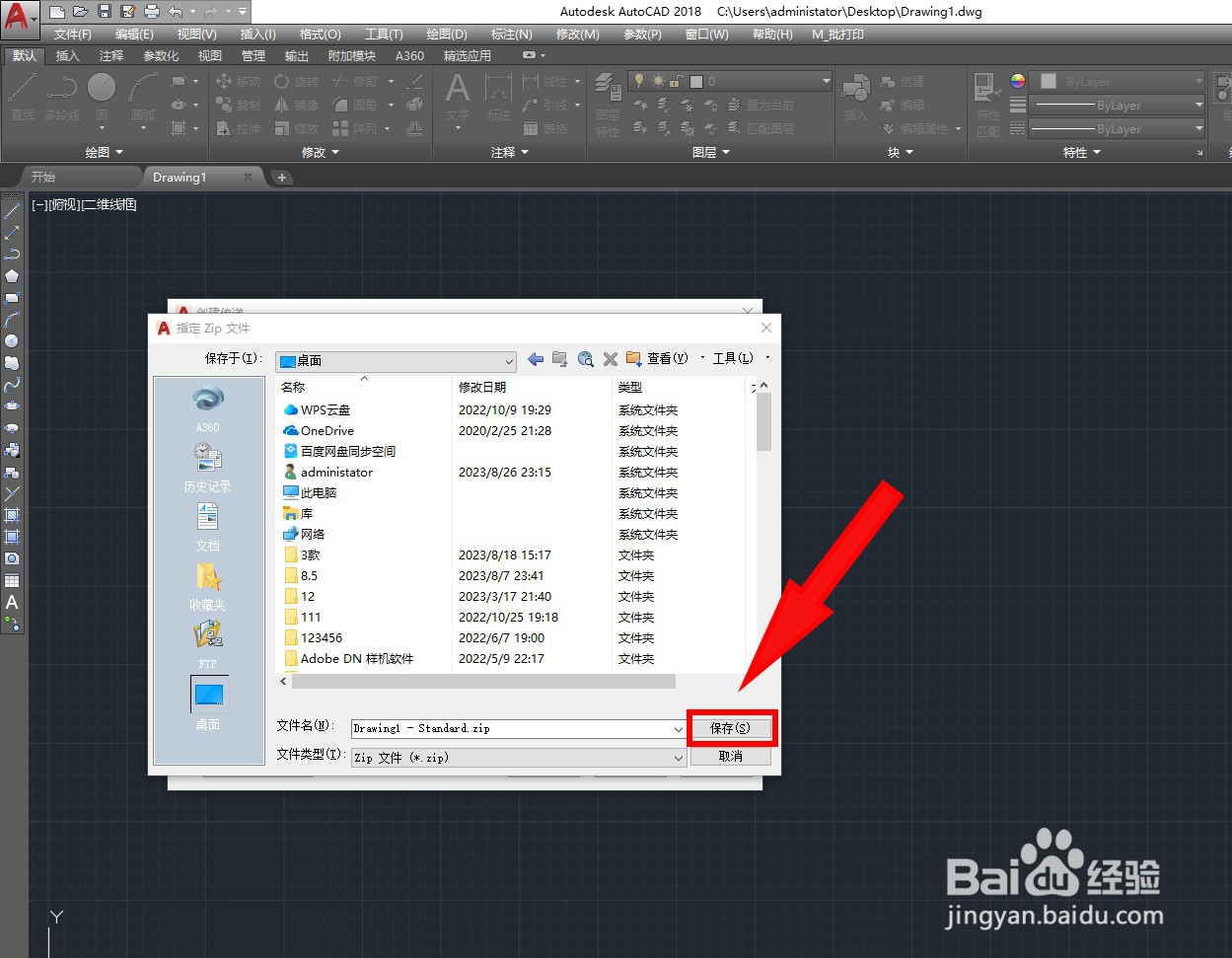The height and width of the screenshot is (958, 1232).
Task: Open the 查看(V) view menu in dialog
Action: [x=667, y=358]
